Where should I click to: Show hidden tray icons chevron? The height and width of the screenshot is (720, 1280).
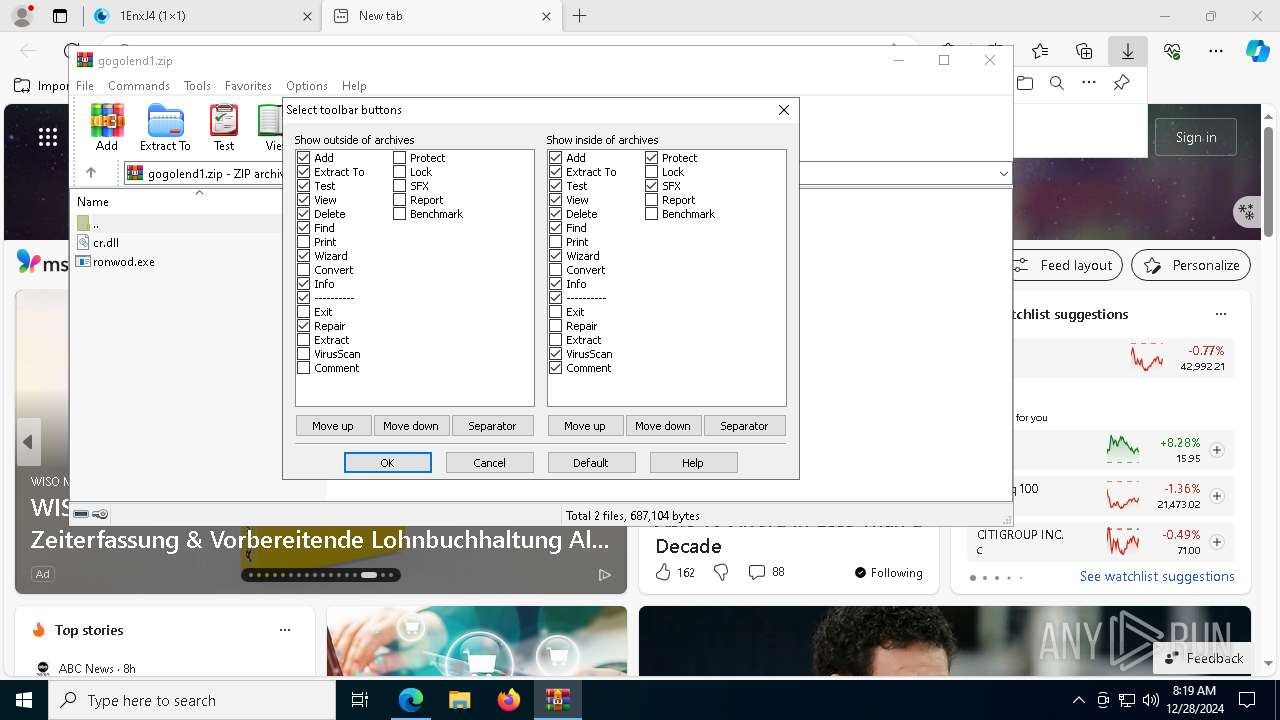tap(1078, 700)
